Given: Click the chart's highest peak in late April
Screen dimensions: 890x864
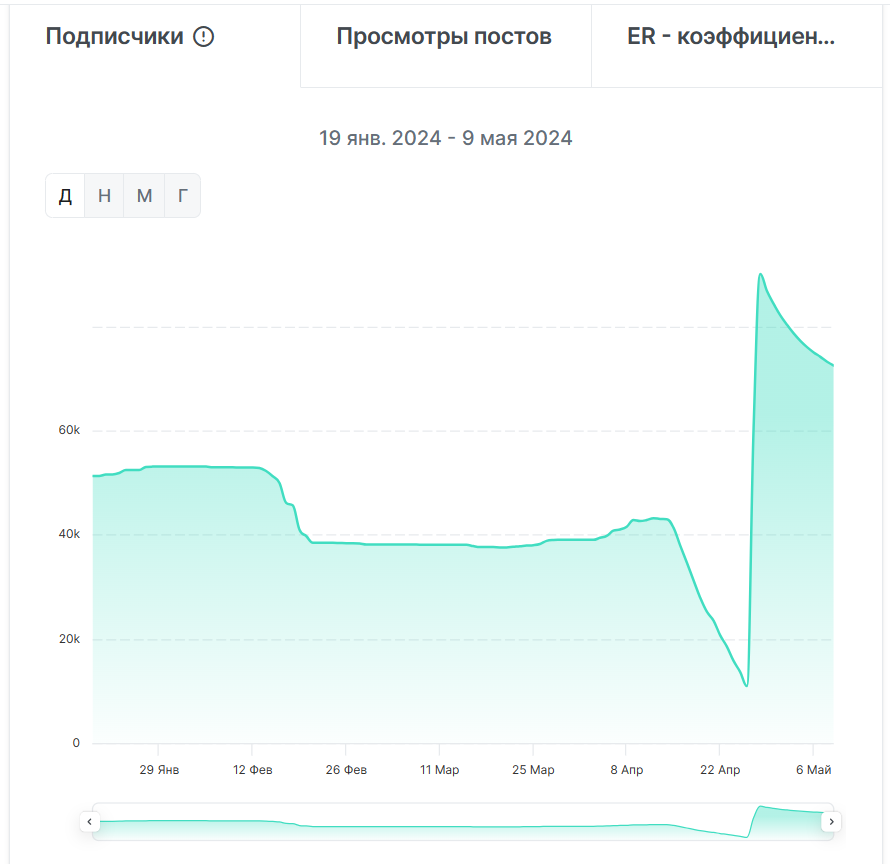Looking at the screenshot, I should coord(761,274).
